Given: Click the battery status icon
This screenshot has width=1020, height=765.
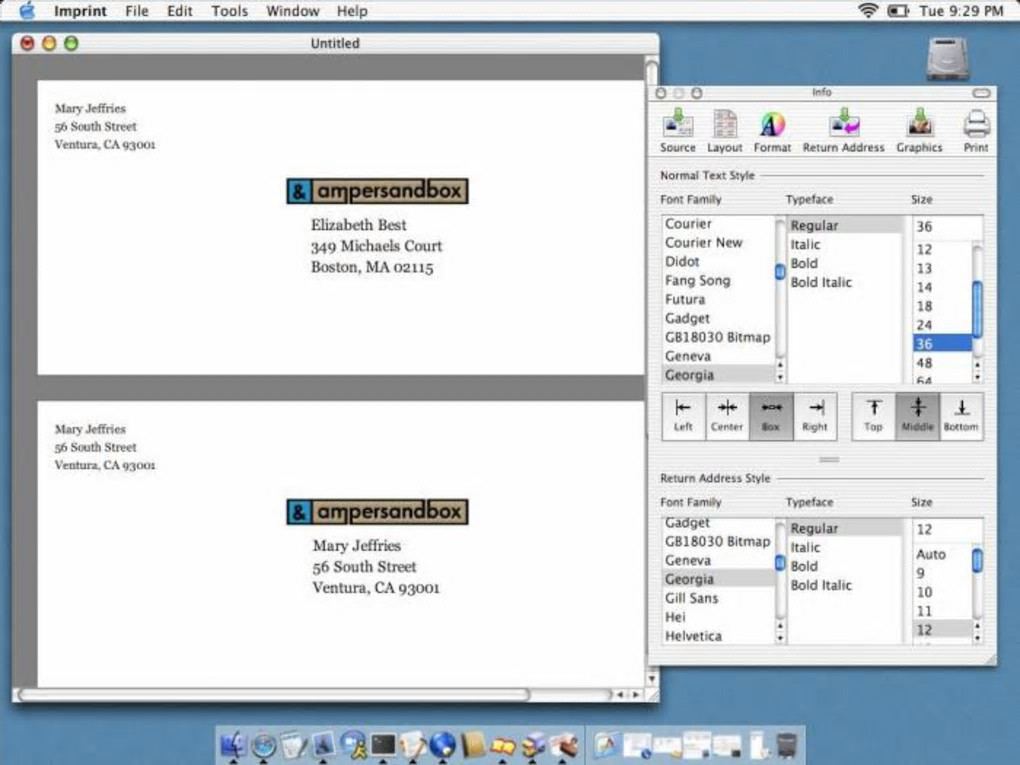Looking at the screenshot, I should [x=898, y=11].
